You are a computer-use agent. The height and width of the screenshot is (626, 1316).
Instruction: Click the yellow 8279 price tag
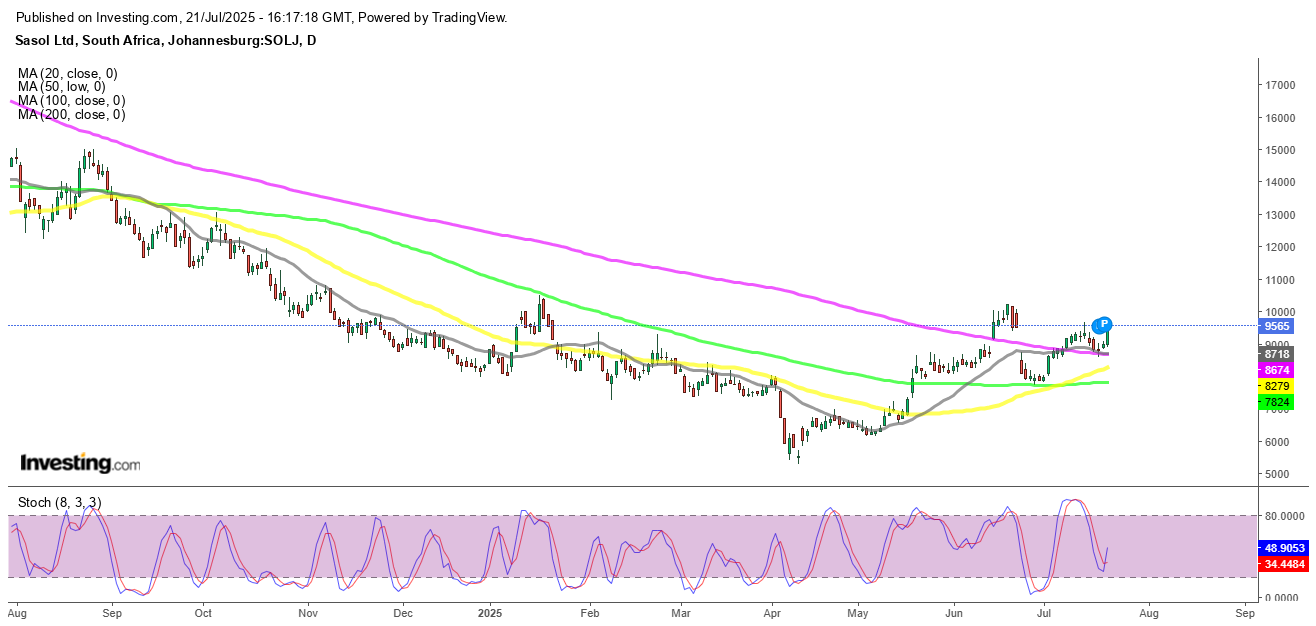coord(1276,386)
